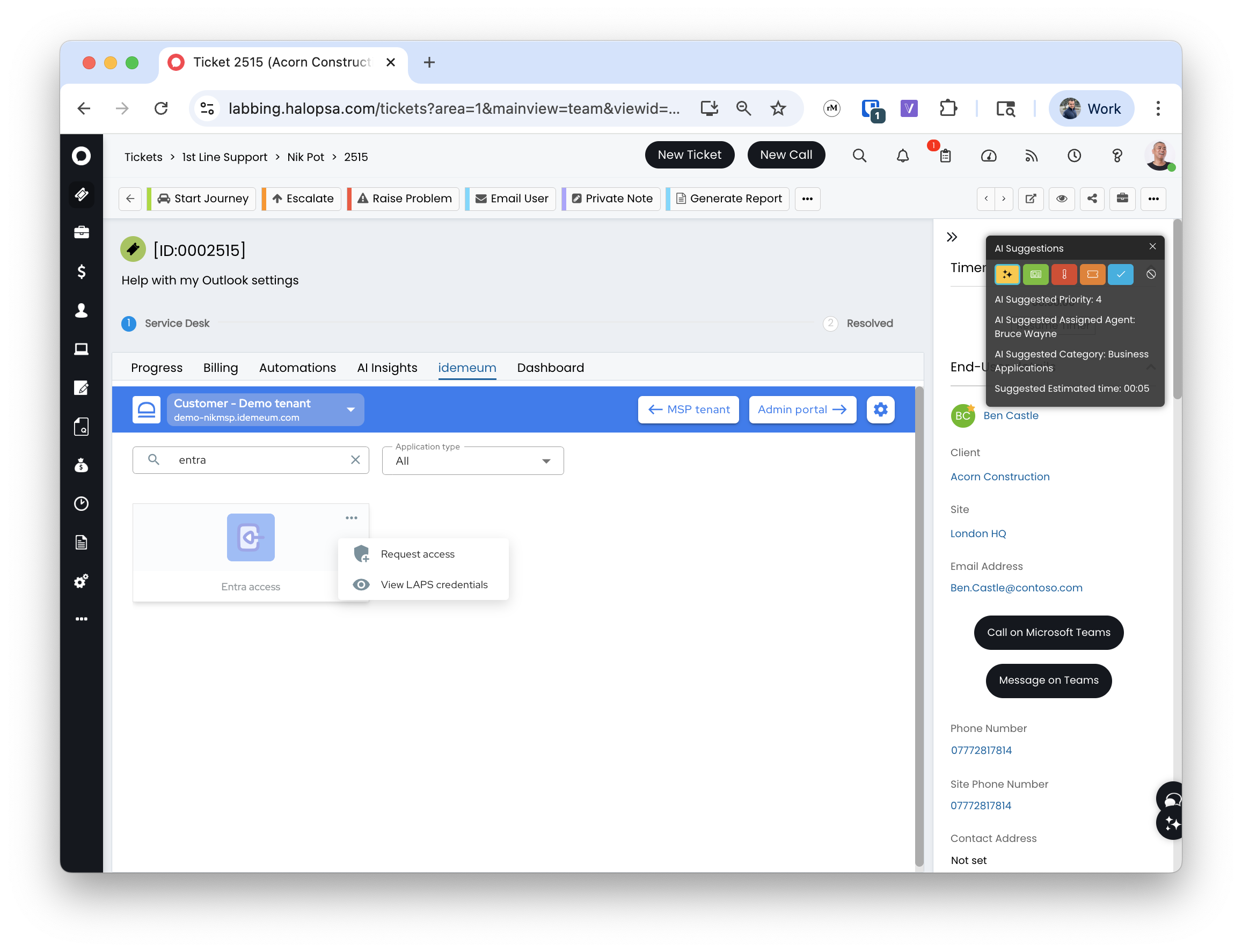Click the Escalate button
1242x952 pixels.
click(302, 199)
